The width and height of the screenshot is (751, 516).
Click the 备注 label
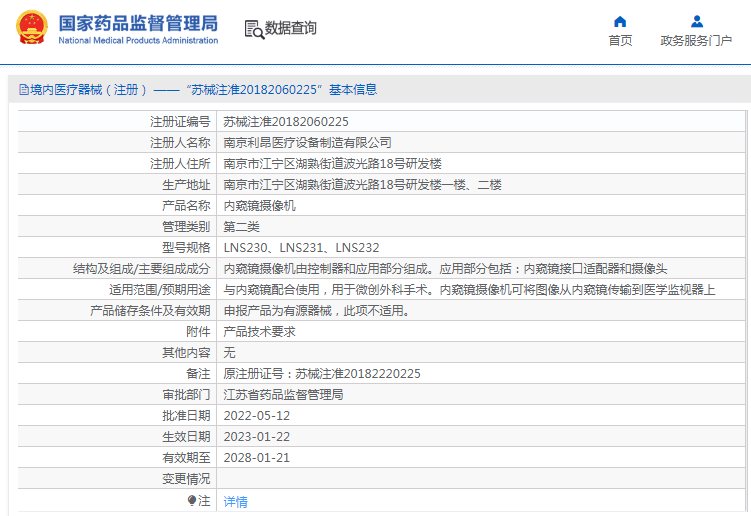[x=198, y=374]
